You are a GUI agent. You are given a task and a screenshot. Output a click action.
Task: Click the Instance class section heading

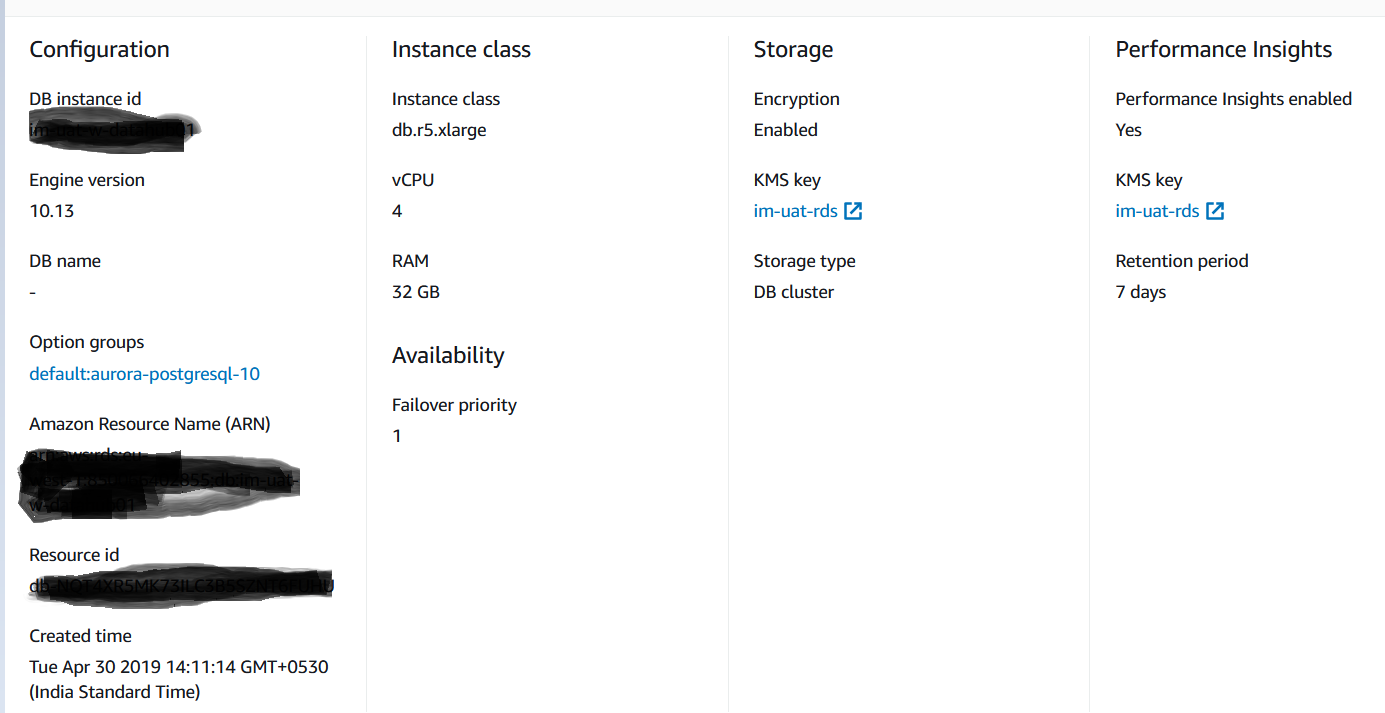pyautogui.click(x=461, y=50)
